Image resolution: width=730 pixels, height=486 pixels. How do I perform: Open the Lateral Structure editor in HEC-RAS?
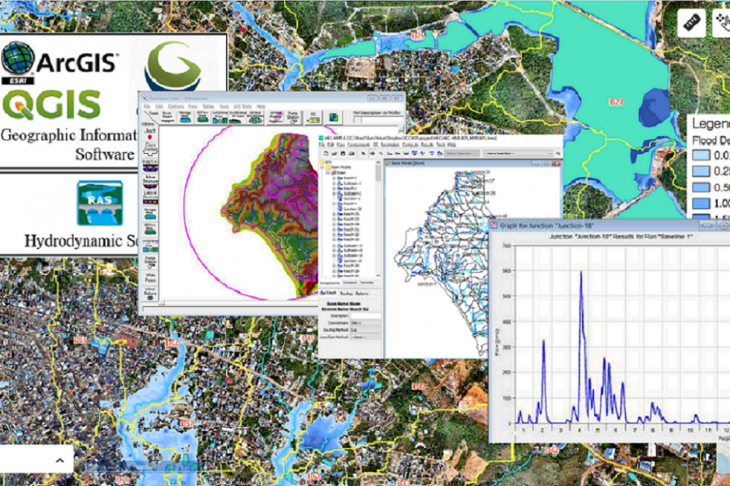(x=150, y=199)
